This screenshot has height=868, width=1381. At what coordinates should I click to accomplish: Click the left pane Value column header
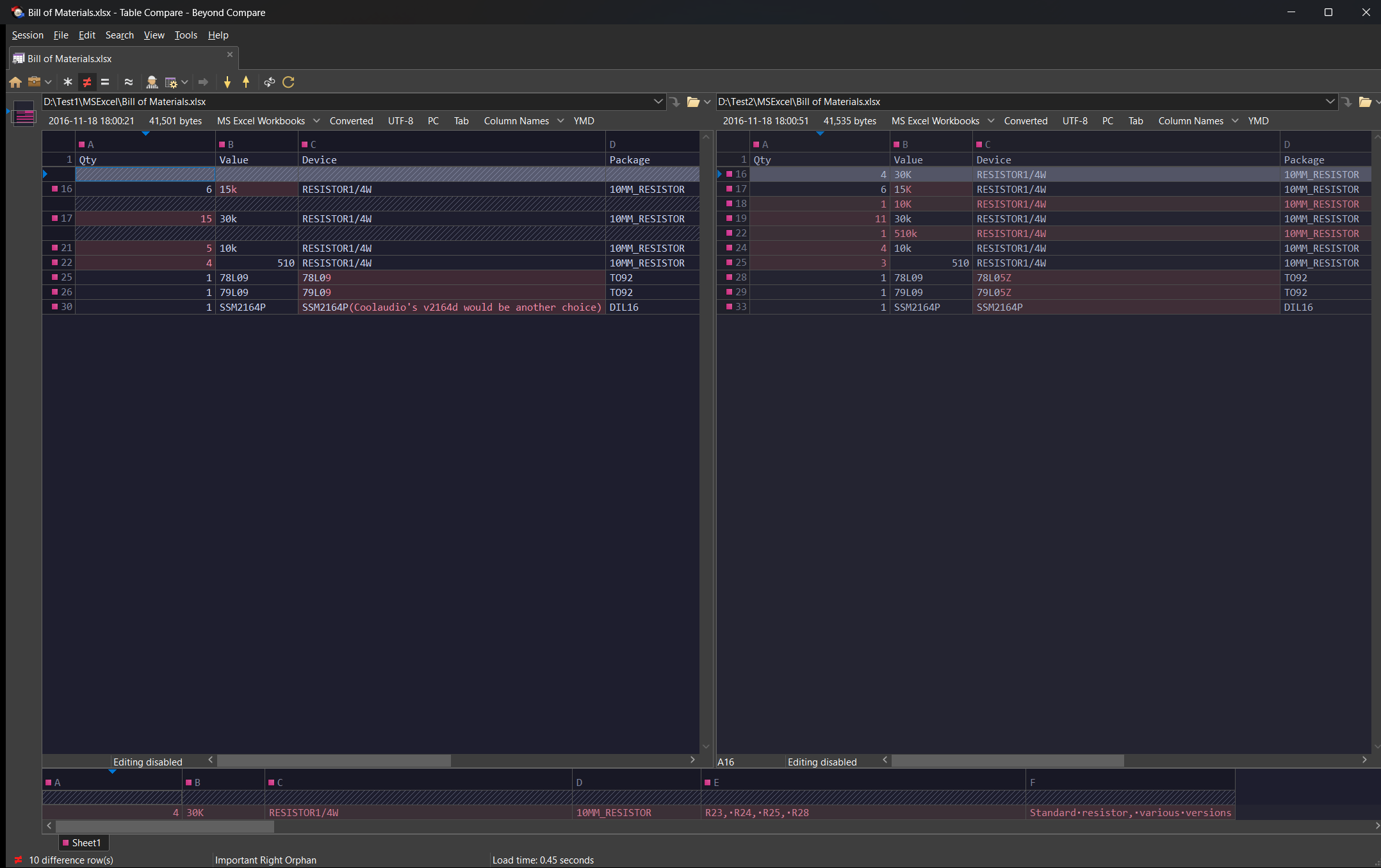(x=257, y=160)
